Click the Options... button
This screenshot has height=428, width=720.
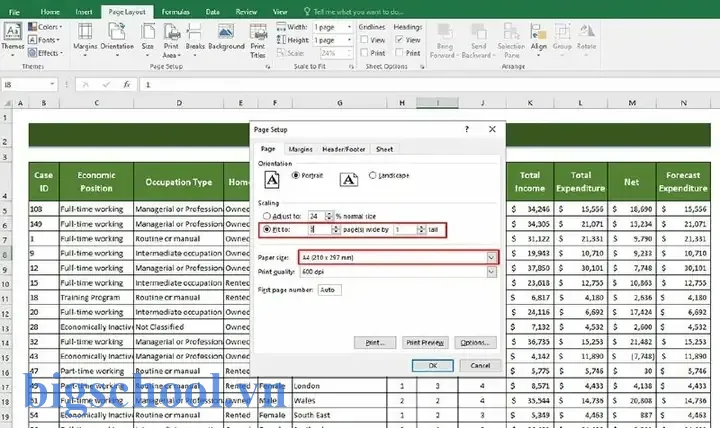(x=475, y=342)
